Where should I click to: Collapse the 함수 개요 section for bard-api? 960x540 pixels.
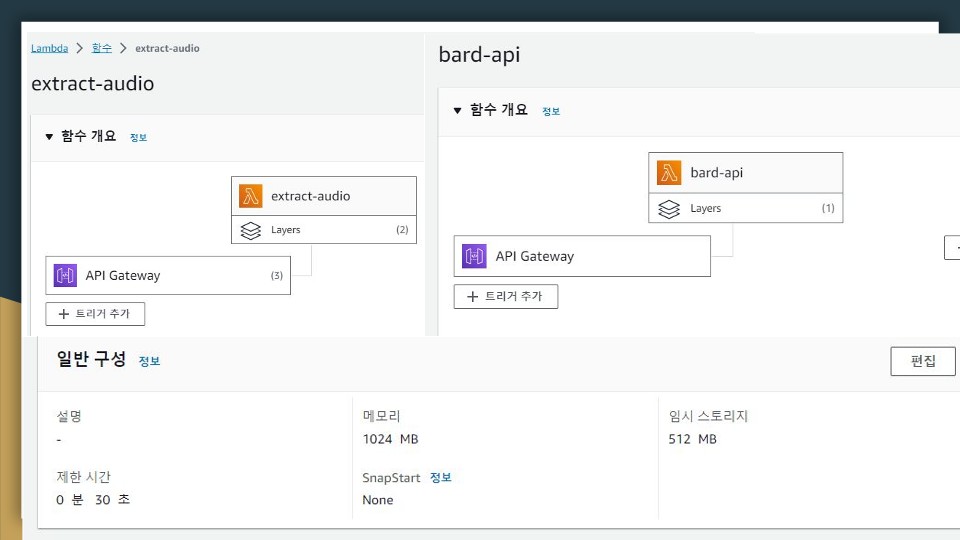[457, 110]
